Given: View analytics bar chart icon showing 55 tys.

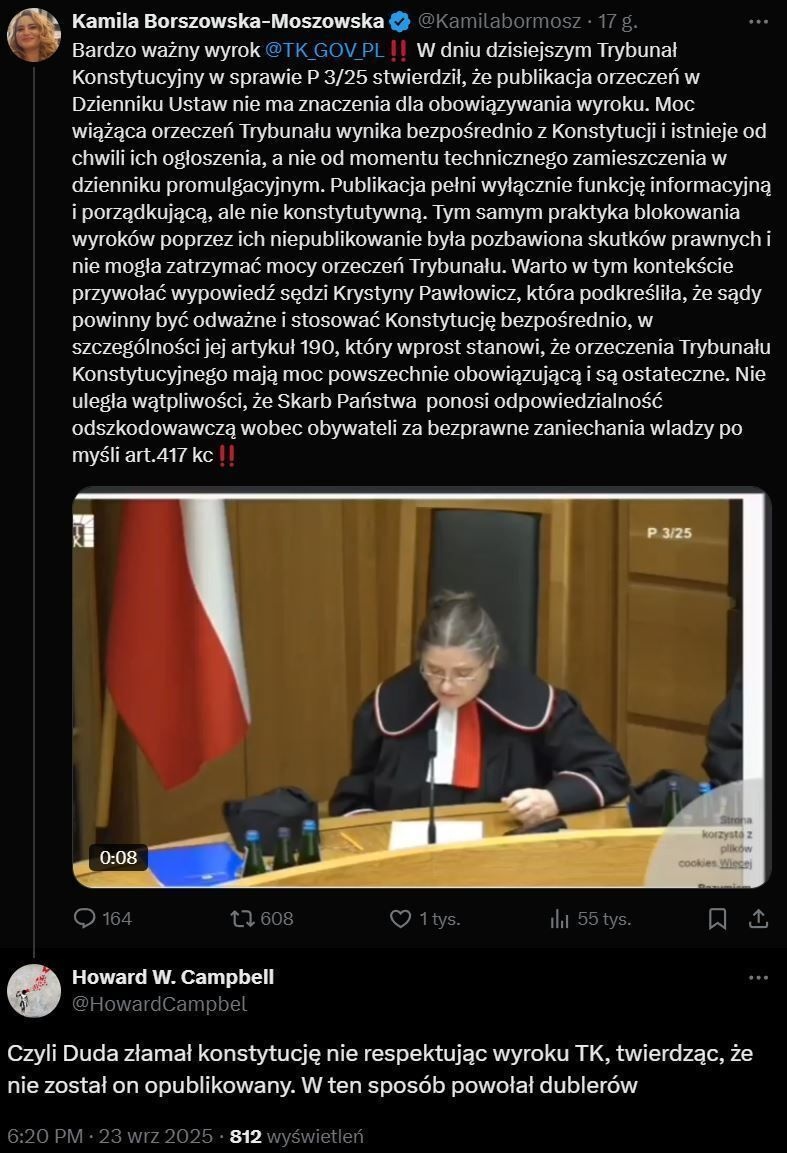Looking at the screenshot, I should pos(559,918).
